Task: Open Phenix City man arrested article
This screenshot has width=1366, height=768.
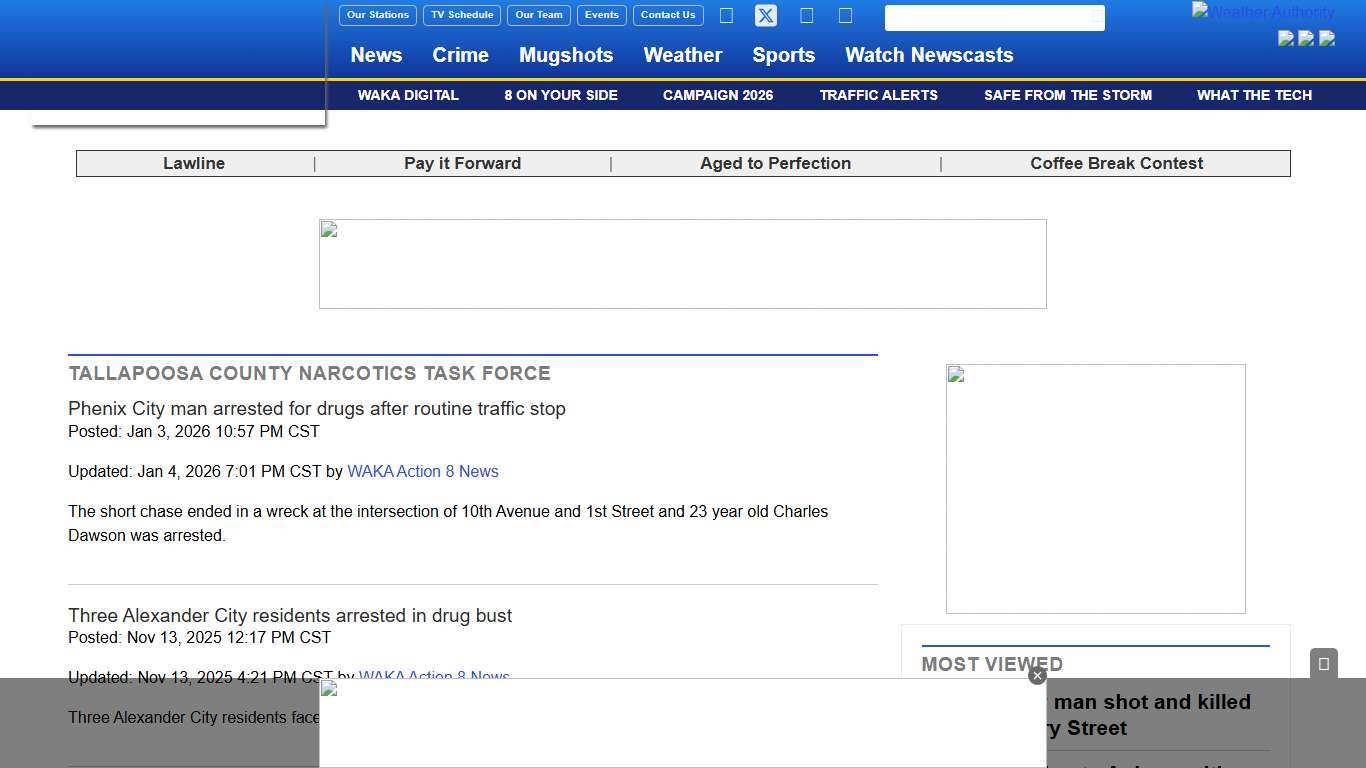Action: click(x=317, y=408)
